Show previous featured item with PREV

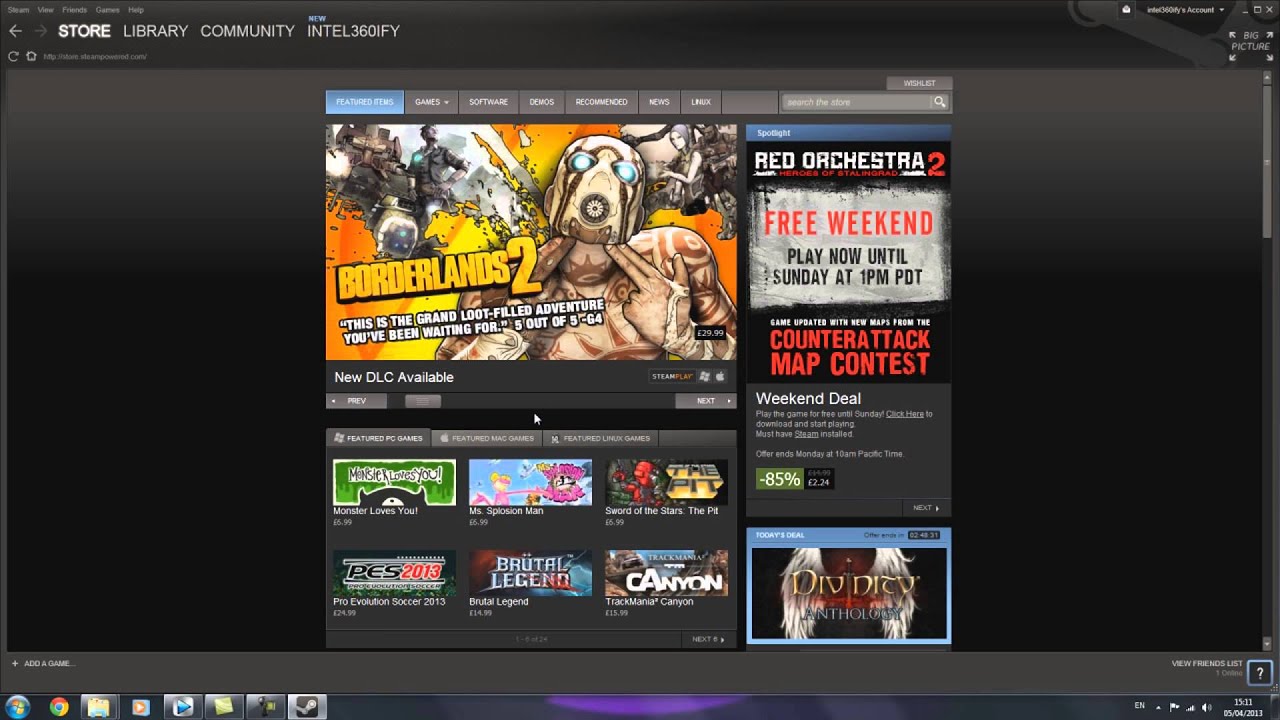[x=356, y=401]
